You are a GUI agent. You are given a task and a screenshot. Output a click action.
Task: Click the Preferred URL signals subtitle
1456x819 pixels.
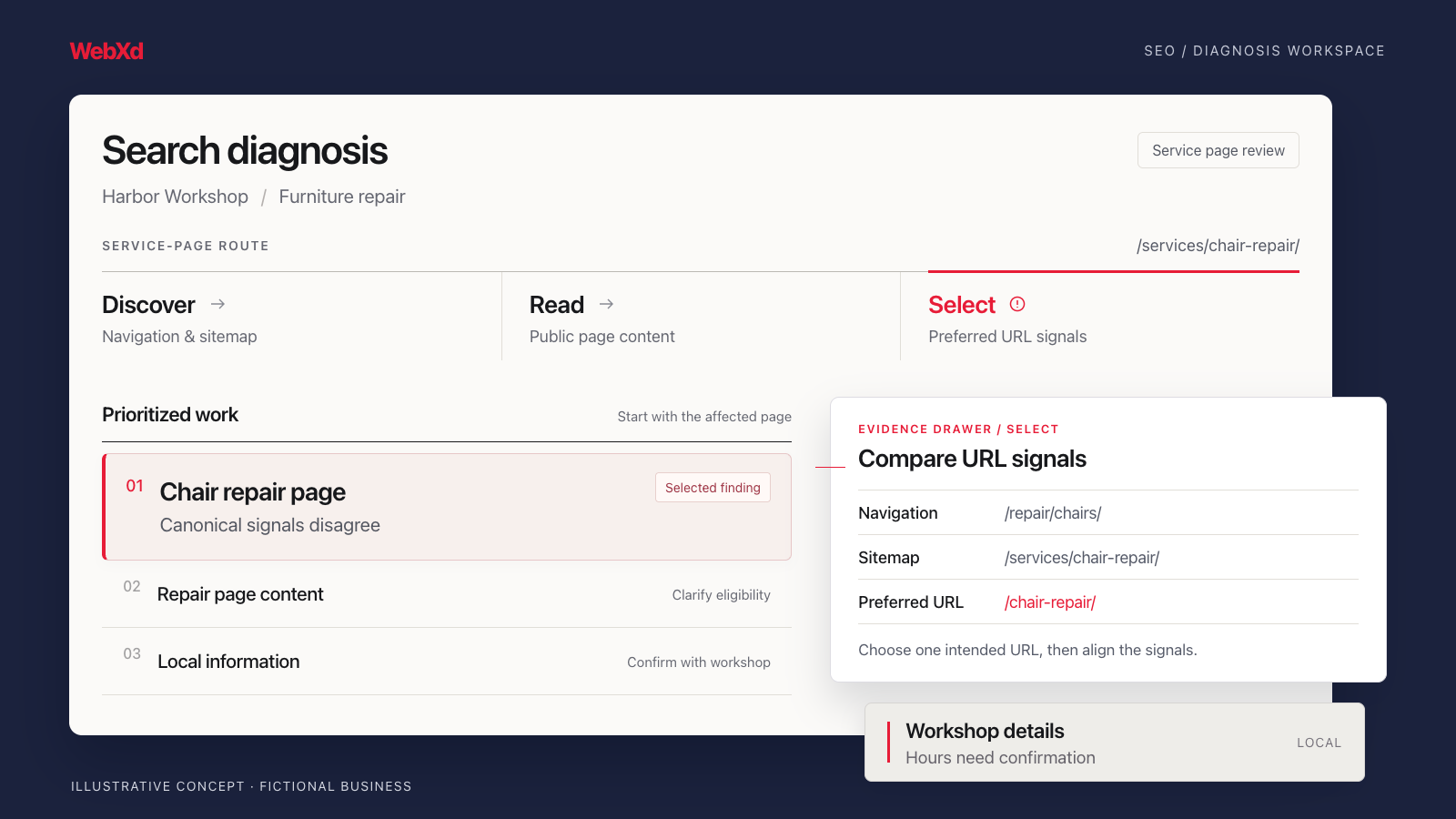coord(1007,337)
